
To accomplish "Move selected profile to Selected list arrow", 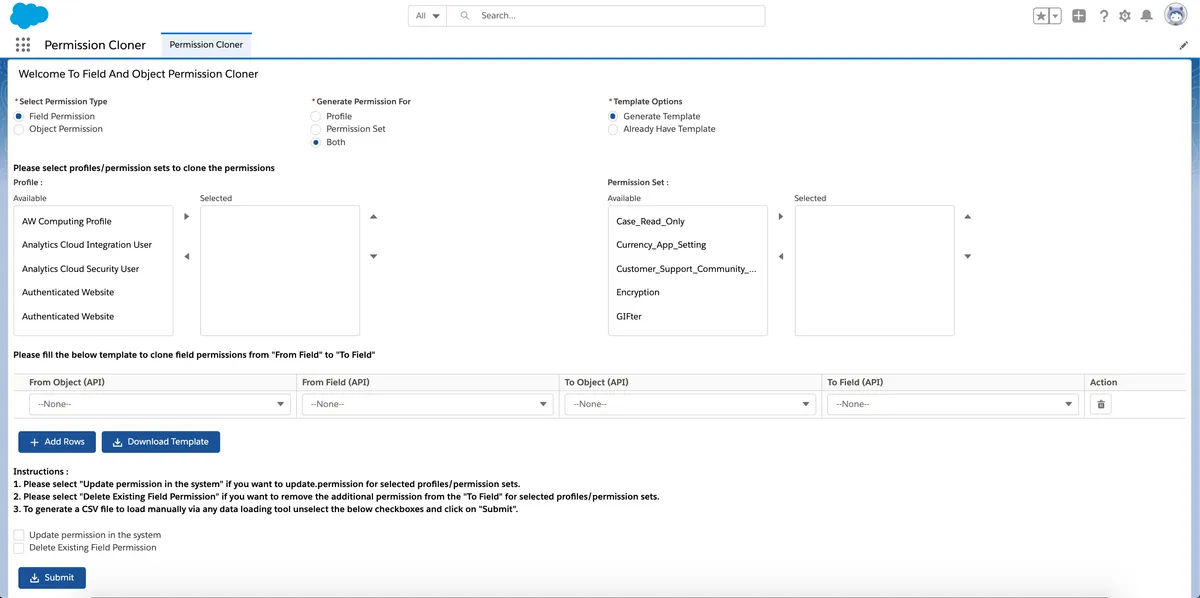I will point(186,216).
